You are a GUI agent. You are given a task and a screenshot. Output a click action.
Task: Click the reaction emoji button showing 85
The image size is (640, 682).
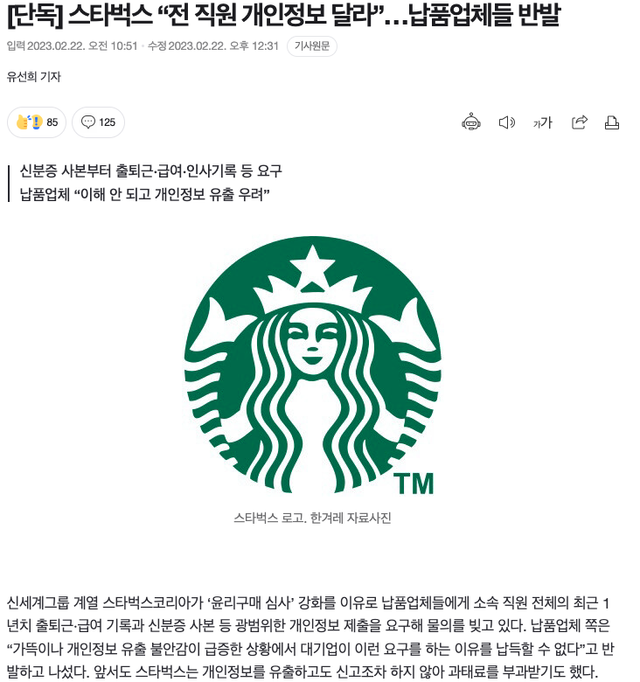coord(37,122)
